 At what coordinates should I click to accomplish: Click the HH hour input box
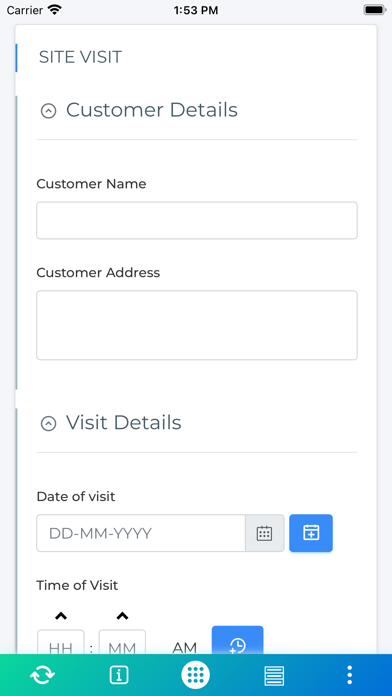point(60,642)
